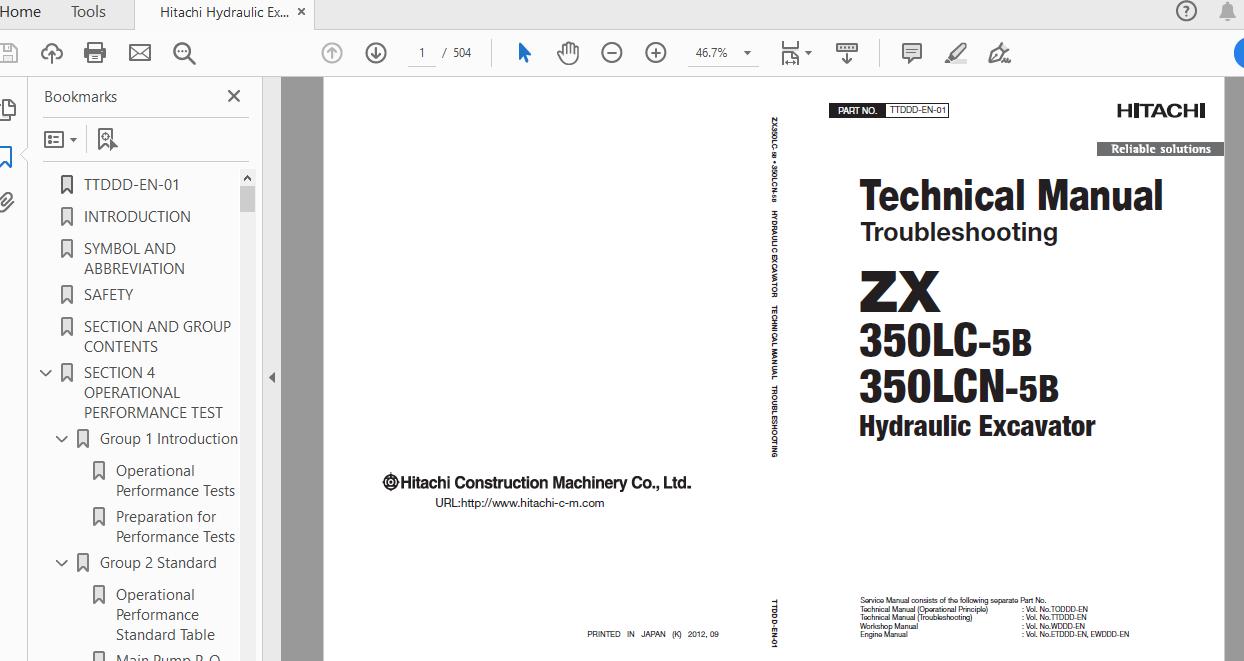Go to previous page arrow
1244x661 pixels.
tap(332, 53)
